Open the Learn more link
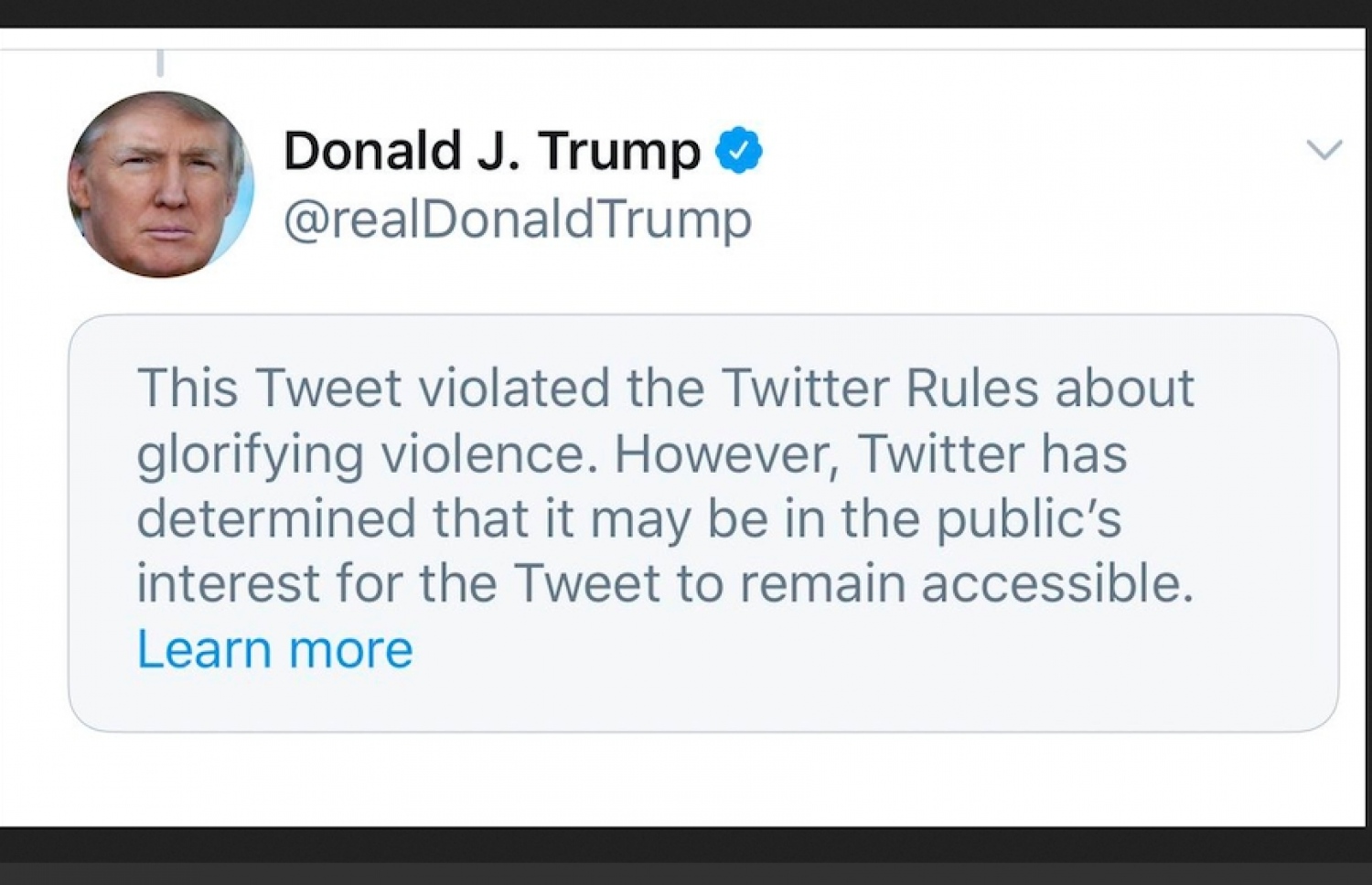1372x885 pixels. click(x=274, y=649)
